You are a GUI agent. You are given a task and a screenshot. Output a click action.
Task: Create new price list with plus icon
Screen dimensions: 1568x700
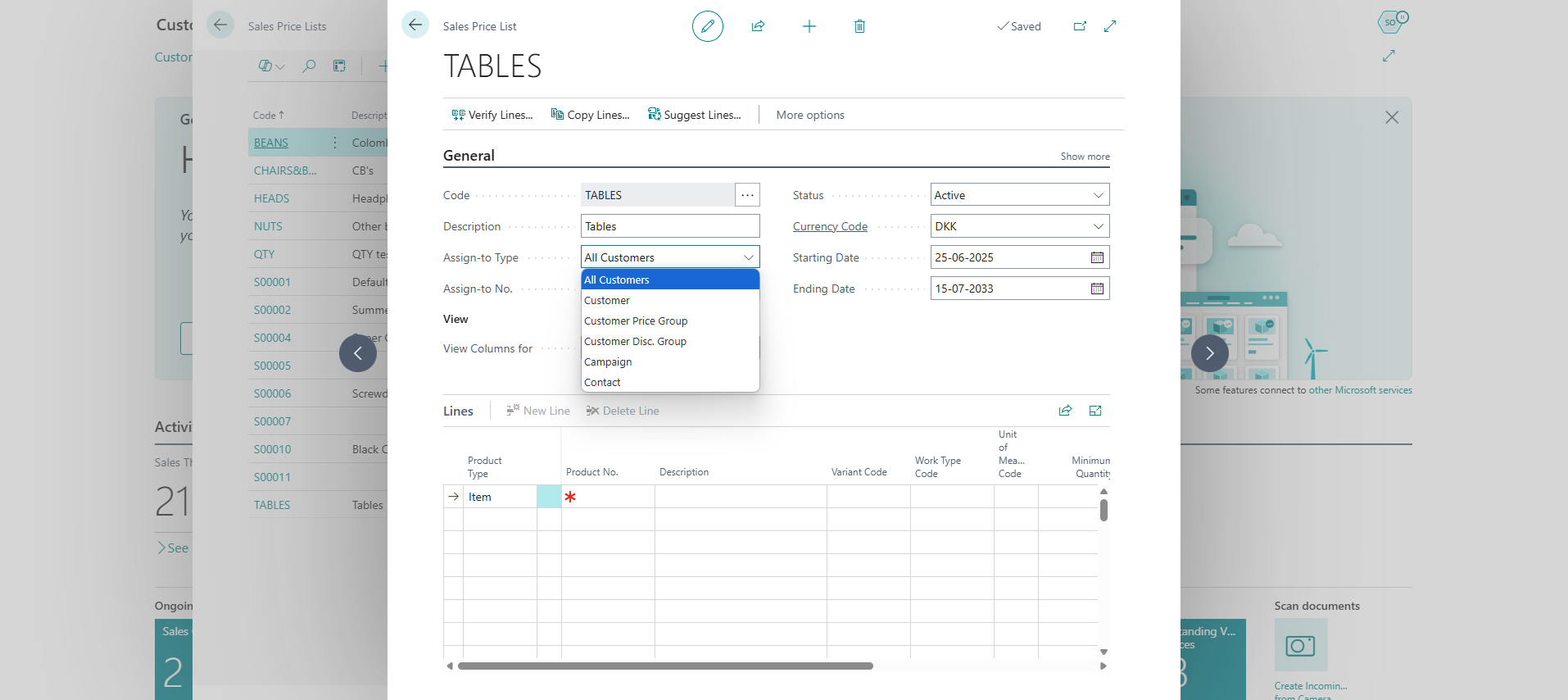[x=809, y=26]
